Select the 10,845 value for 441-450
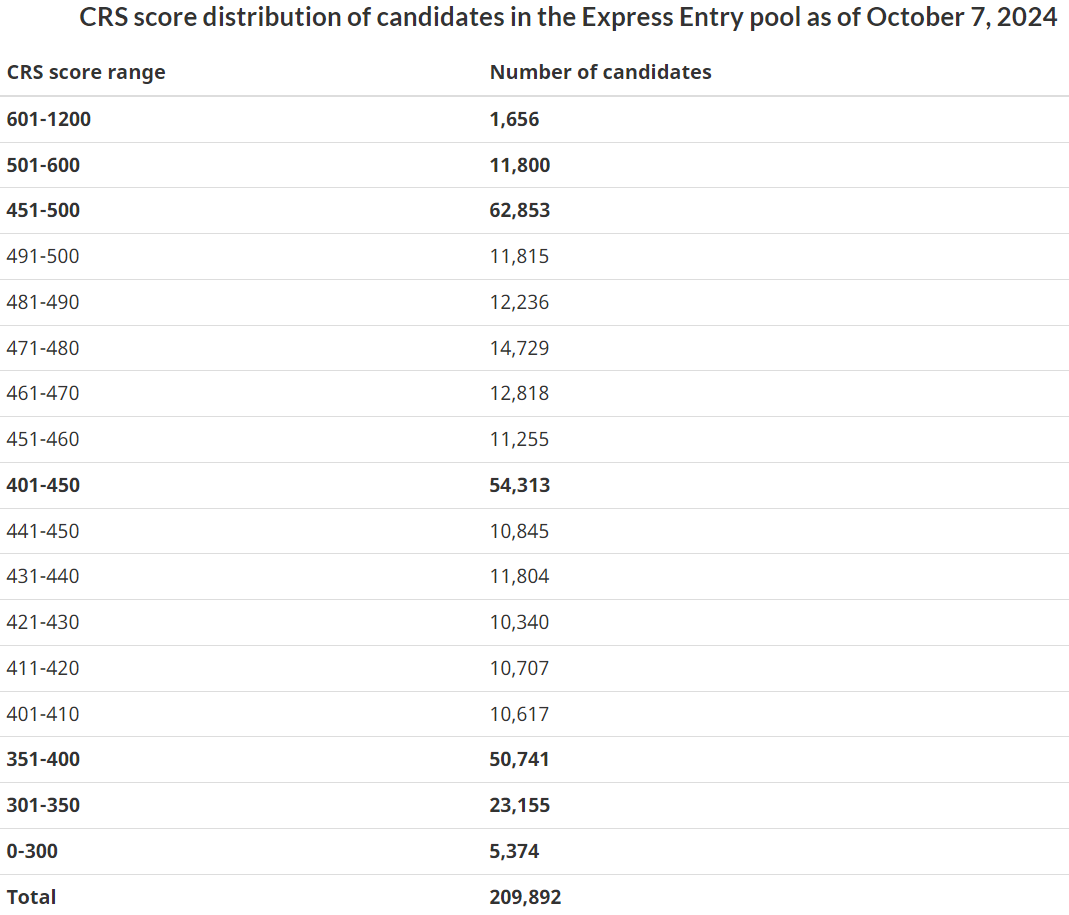 pos(519,531)
